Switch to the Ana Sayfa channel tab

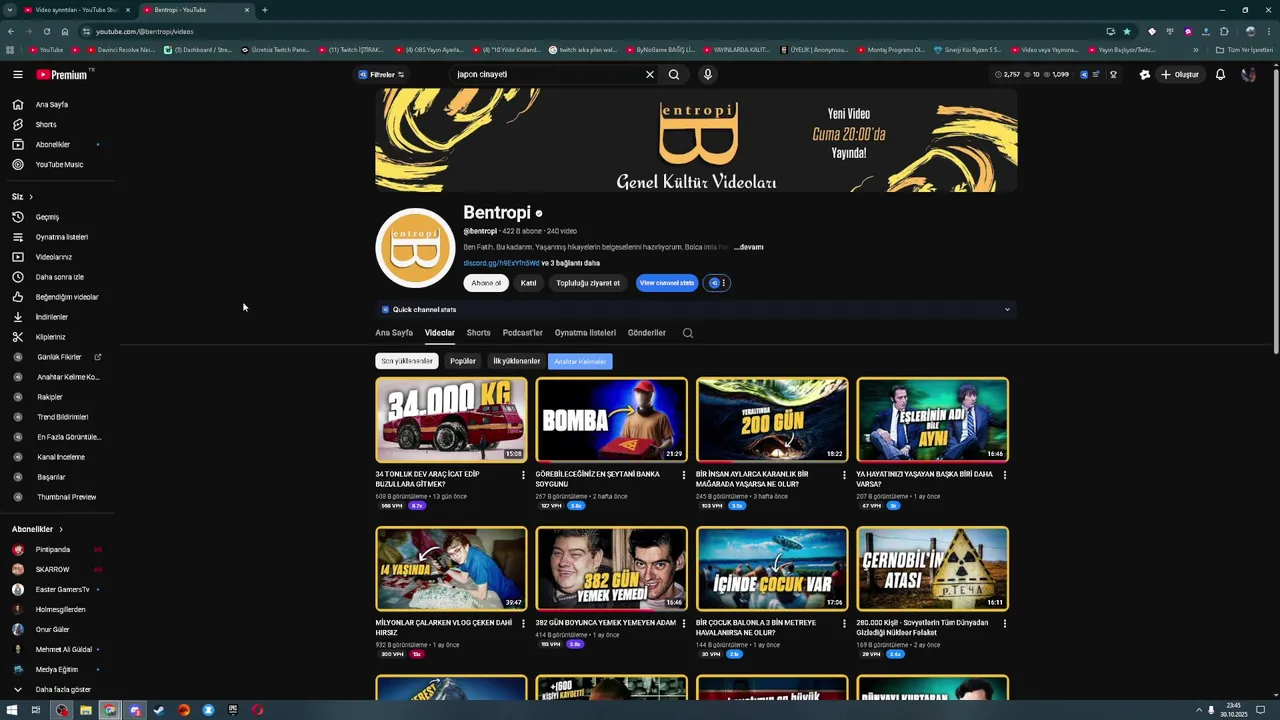point(394,333)
